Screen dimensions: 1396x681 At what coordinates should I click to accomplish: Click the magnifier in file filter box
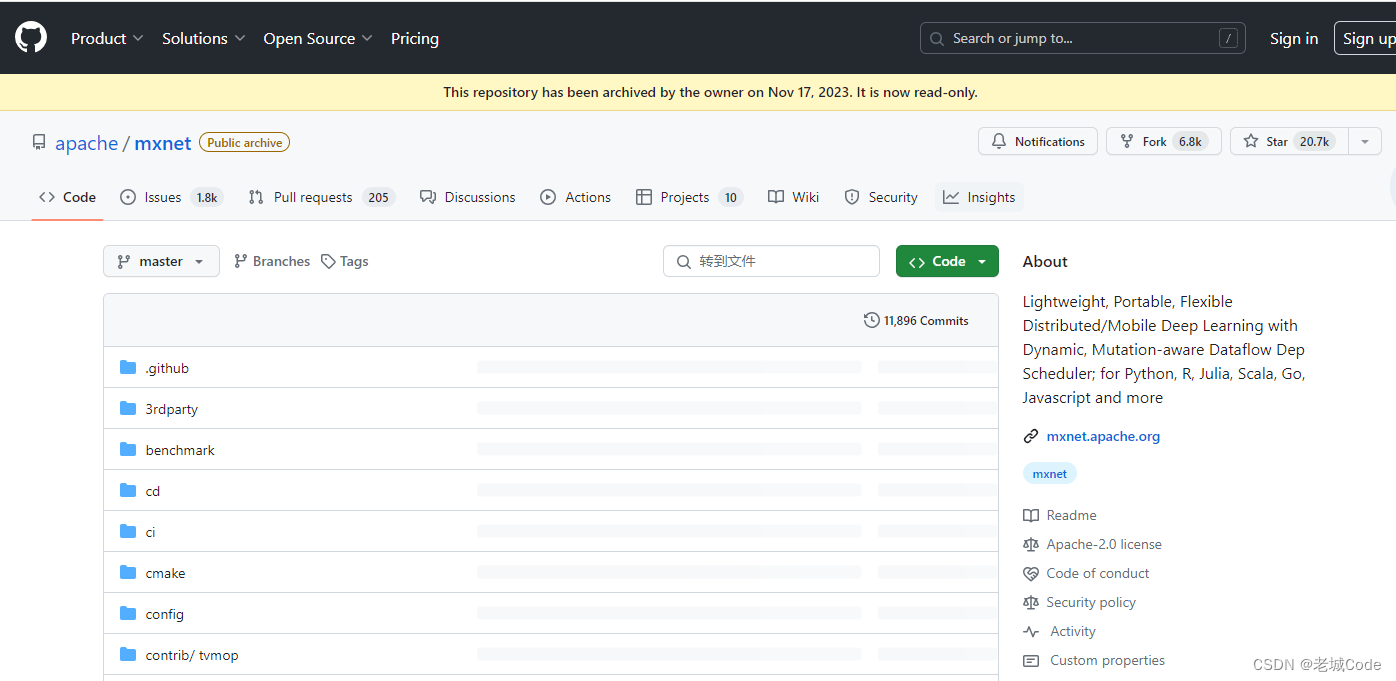(x=684, y=261)
